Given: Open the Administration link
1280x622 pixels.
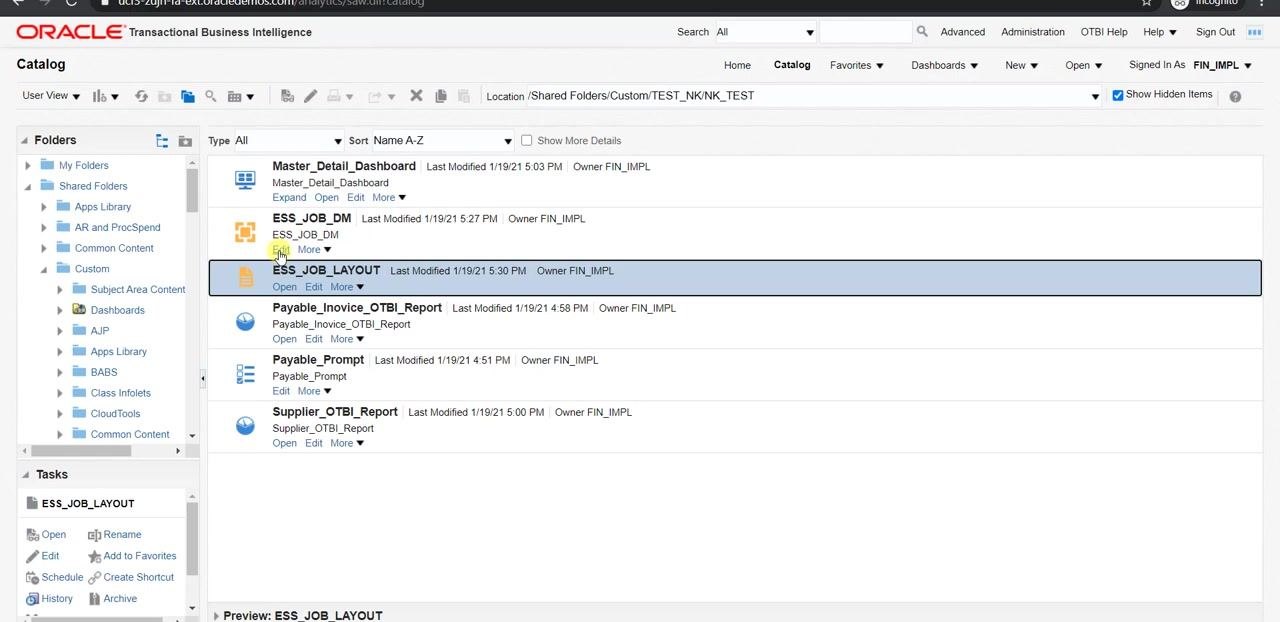Looking at the screenshot, I should tap(1033, 32).
